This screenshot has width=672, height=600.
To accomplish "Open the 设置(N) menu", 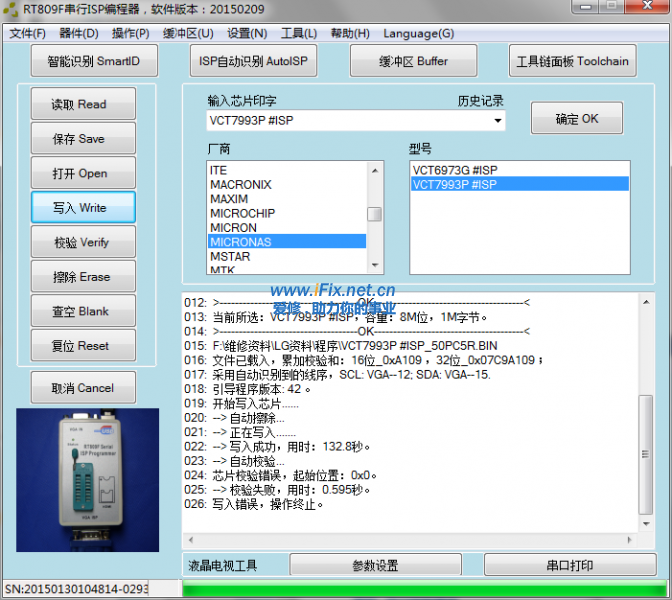I will [247, 33].
